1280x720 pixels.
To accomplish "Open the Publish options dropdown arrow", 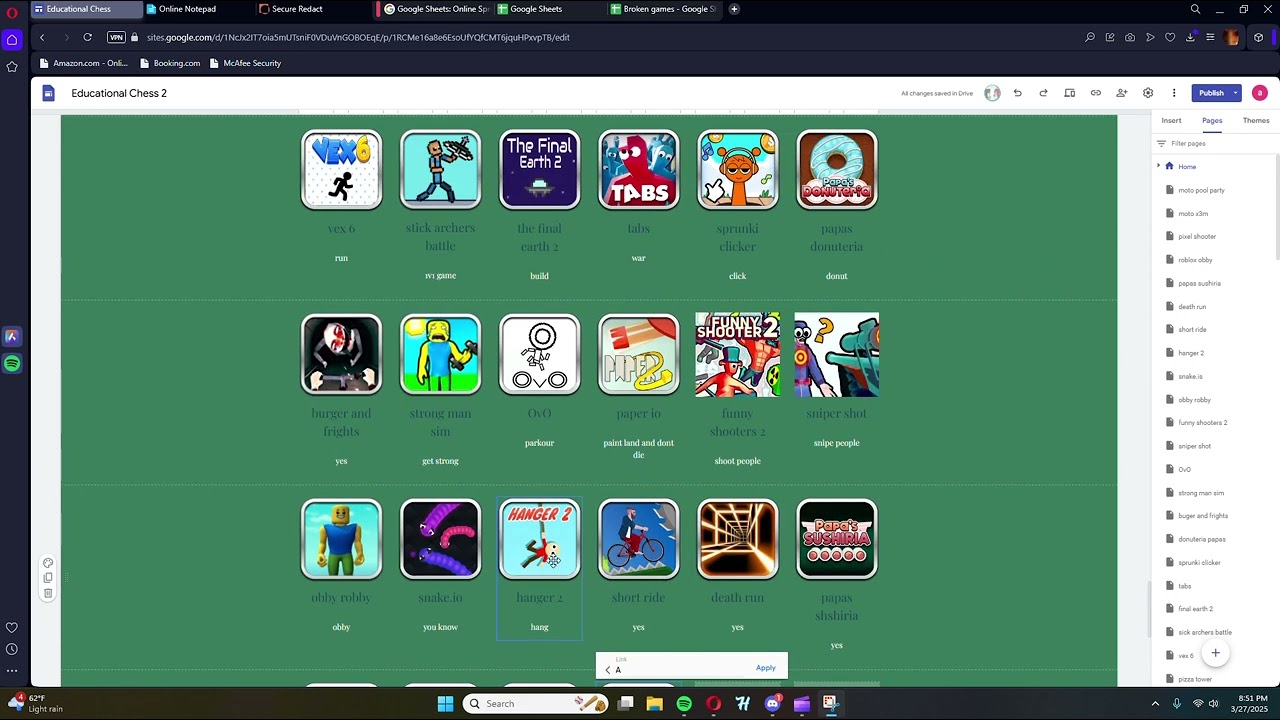I will pyautogui.click(x=1235, y=93).
